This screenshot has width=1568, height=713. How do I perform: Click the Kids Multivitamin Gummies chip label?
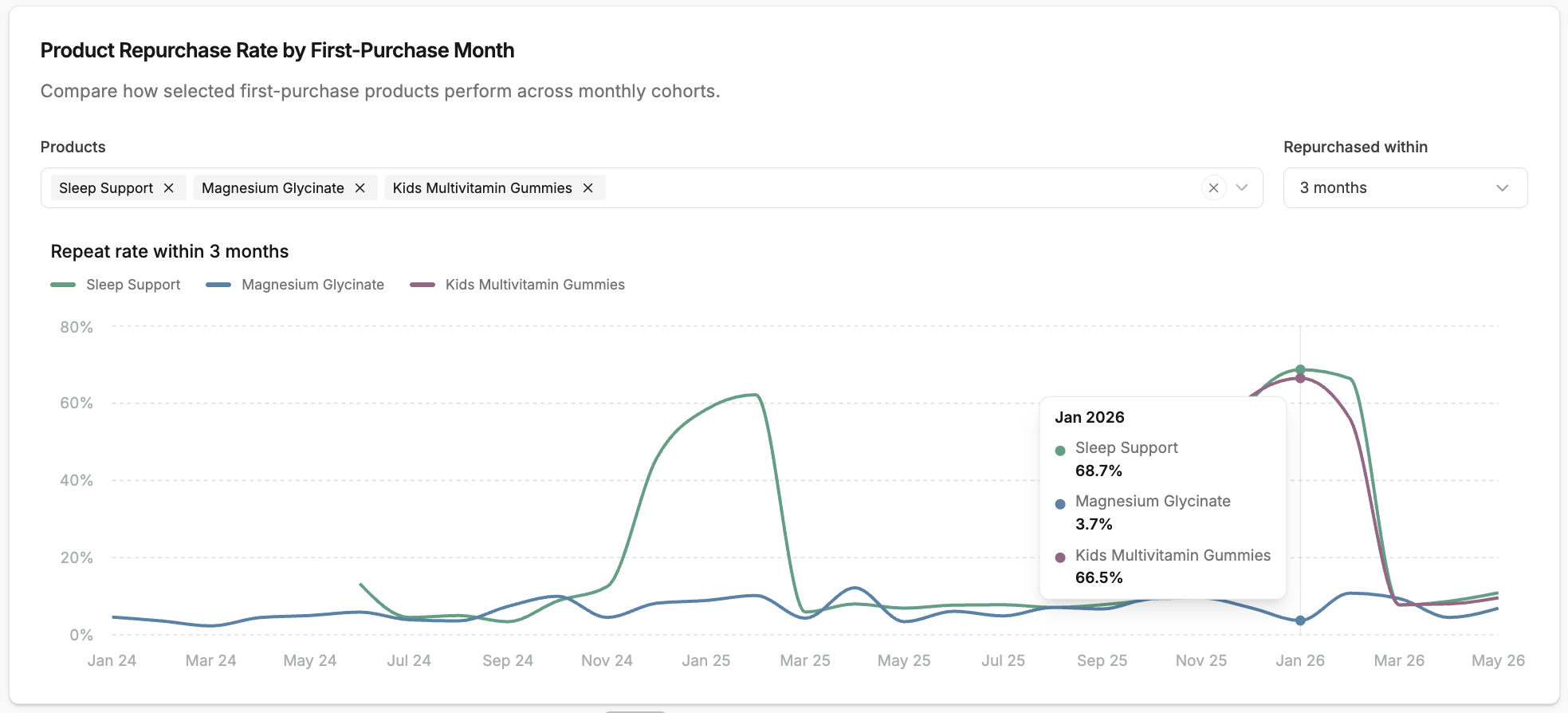[482, 188]
